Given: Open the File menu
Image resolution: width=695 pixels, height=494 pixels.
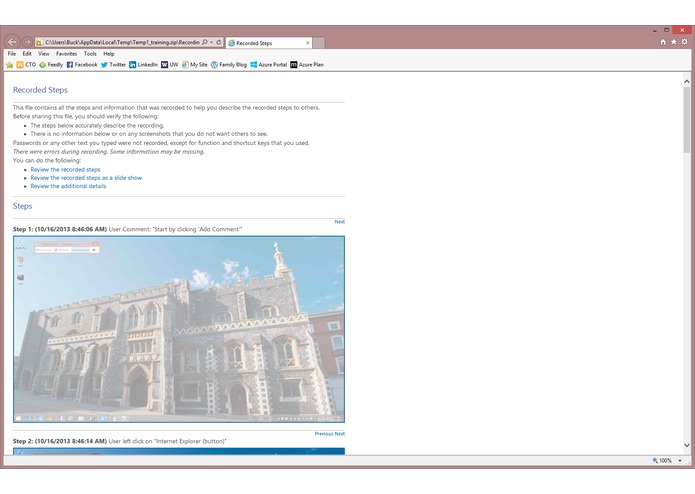Looking at the screenshot, I should (x=12, y=54).
